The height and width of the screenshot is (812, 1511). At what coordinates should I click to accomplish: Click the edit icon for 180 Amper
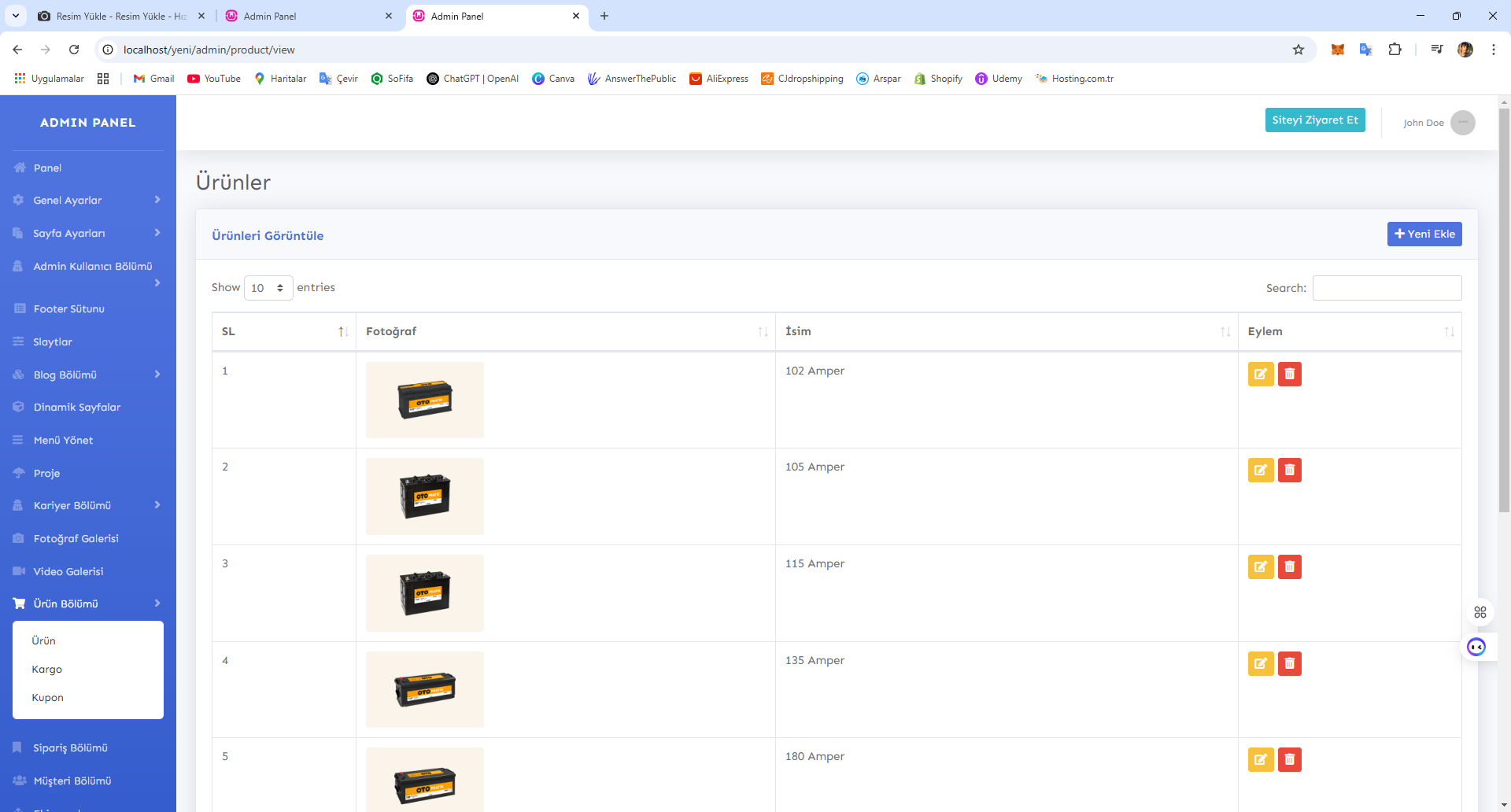(1260, 760)
